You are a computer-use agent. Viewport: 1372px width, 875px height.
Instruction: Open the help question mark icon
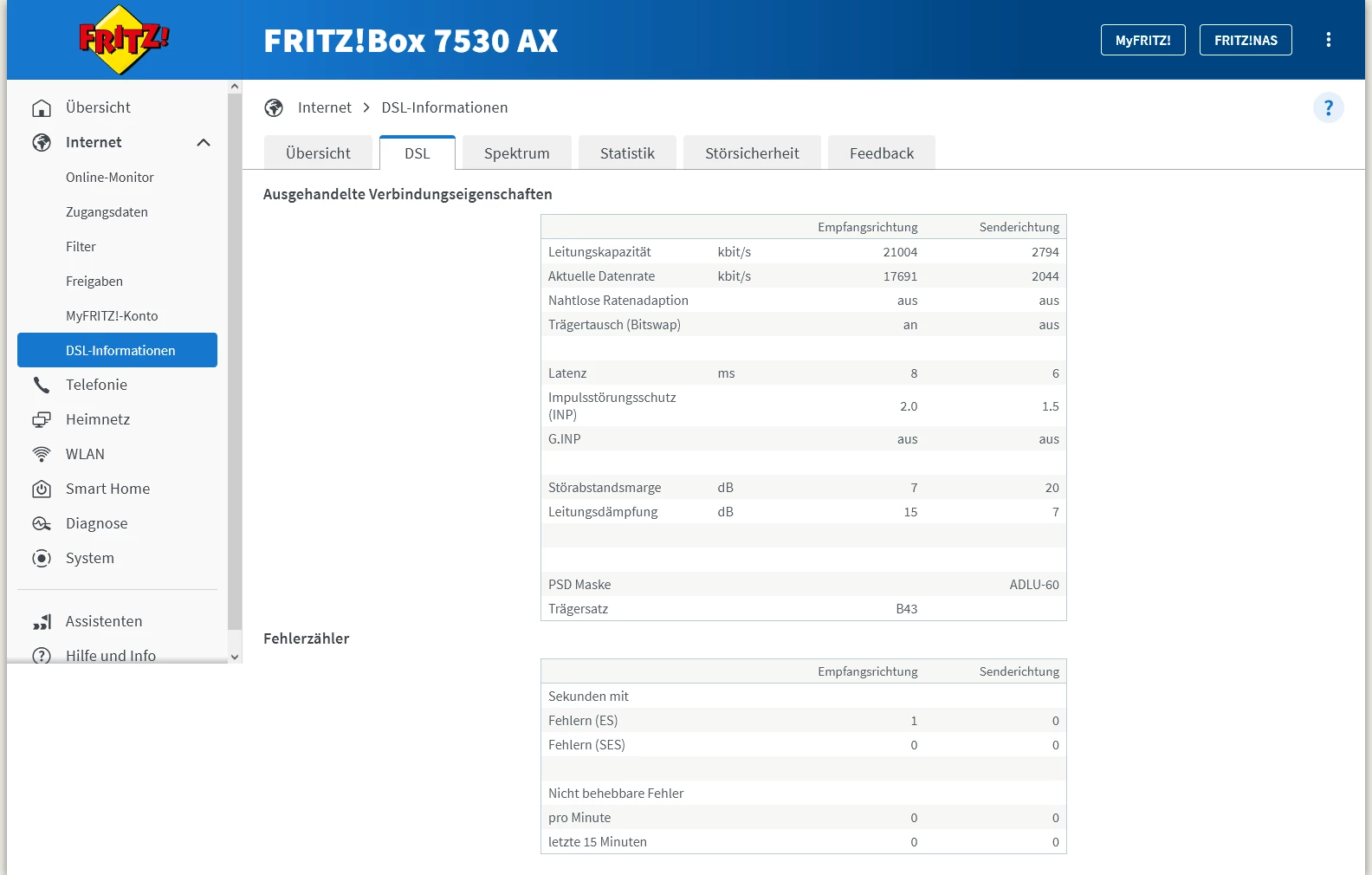[1328, 107]
